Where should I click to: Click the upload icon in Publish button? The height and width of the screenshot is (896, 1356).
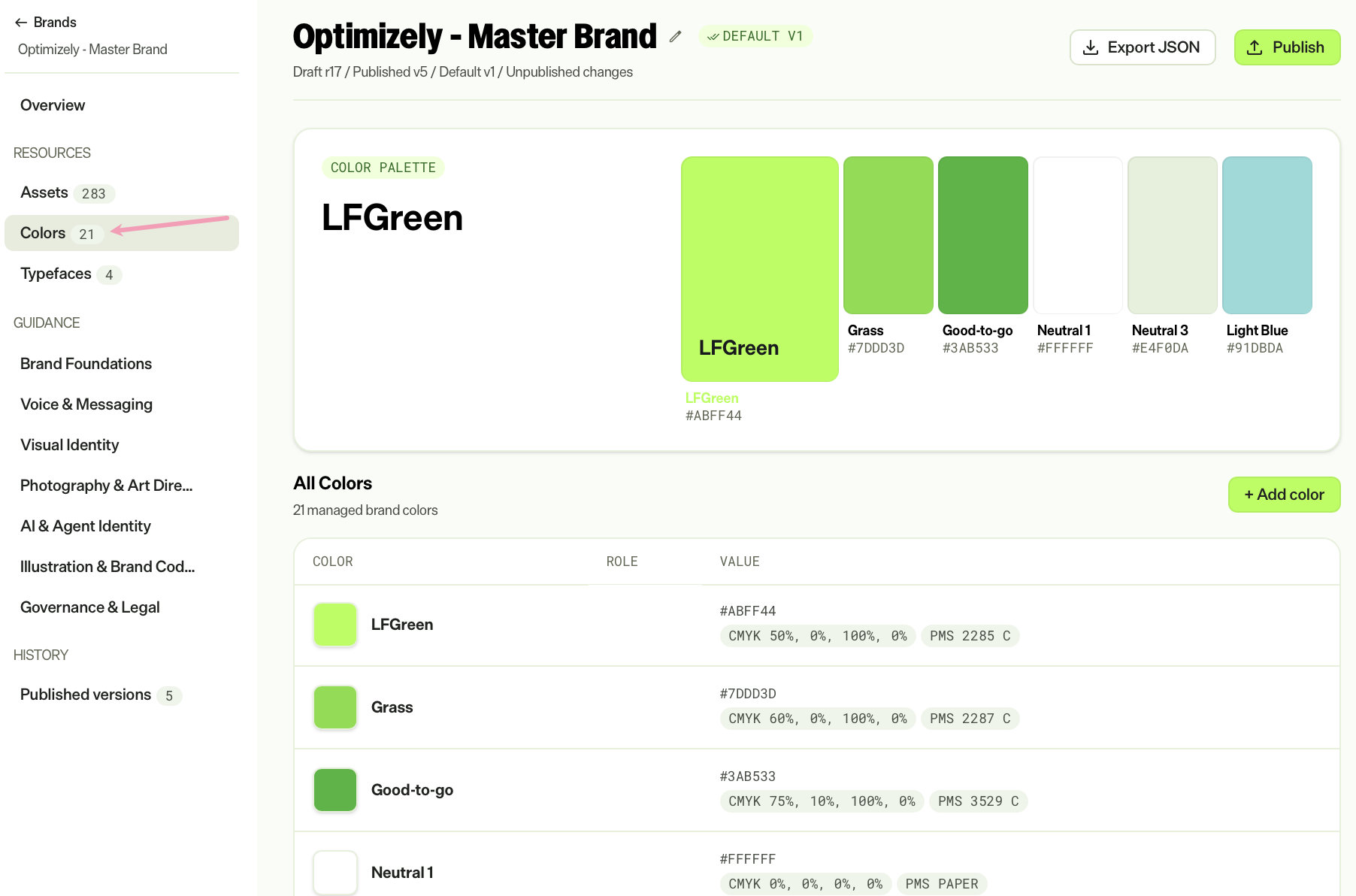click(x=1255, y=47)
